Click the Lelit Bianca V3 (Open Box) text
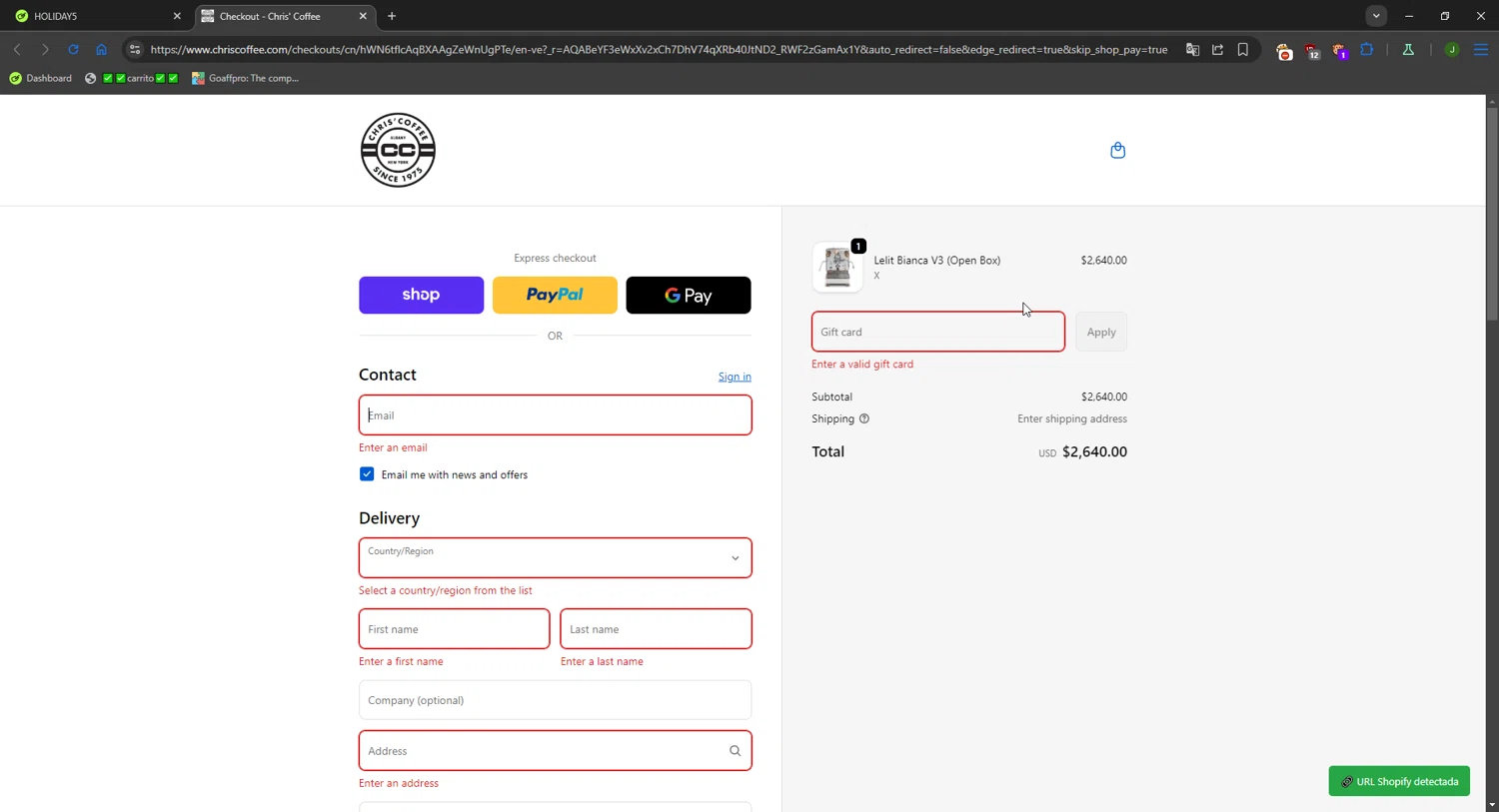This screenshot has width=1499, height=812. click(x=937, y=260)
